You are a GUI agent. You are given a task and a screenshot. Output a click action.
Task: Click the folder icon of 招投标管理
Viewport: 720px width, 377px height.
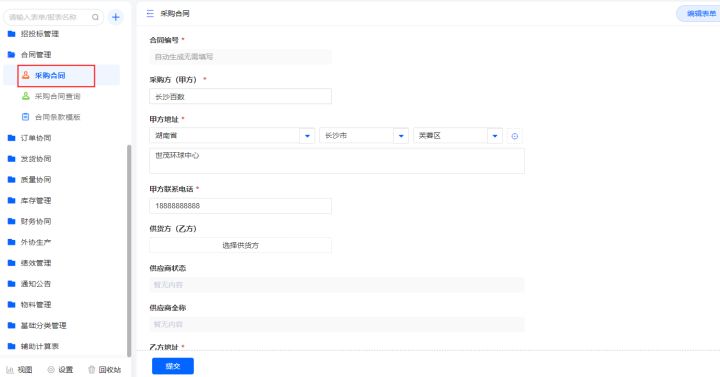12,34
